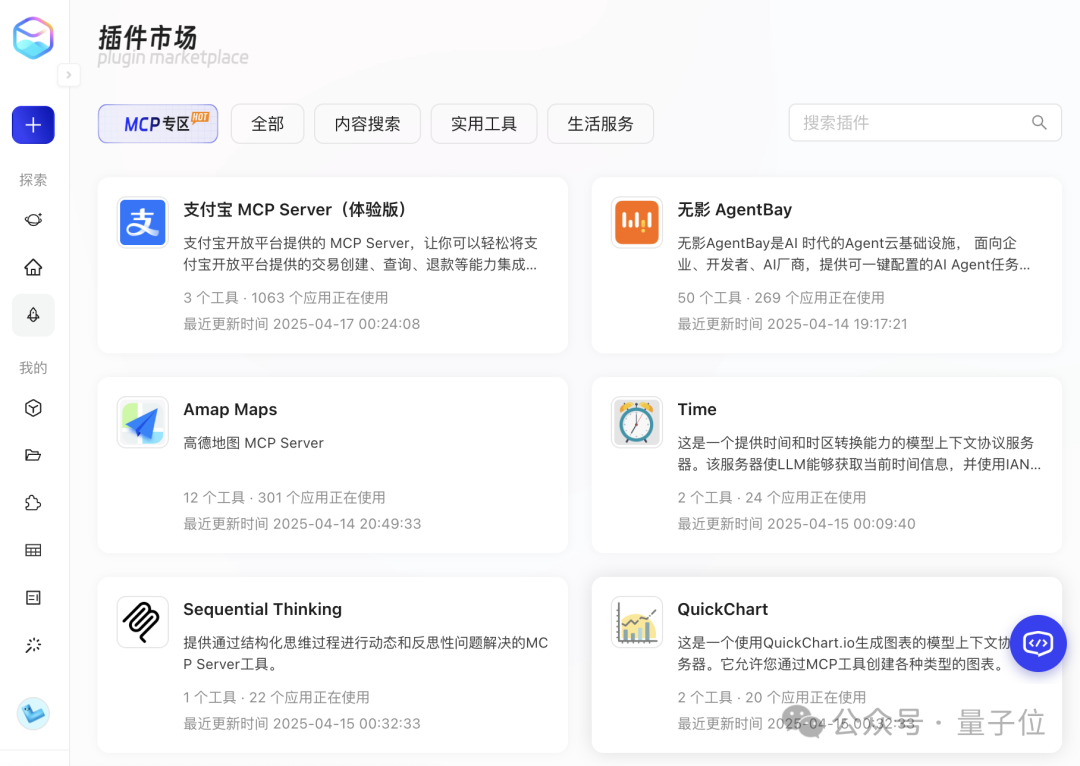Click the 探索 sidebar section label

(x=33, y=180)
